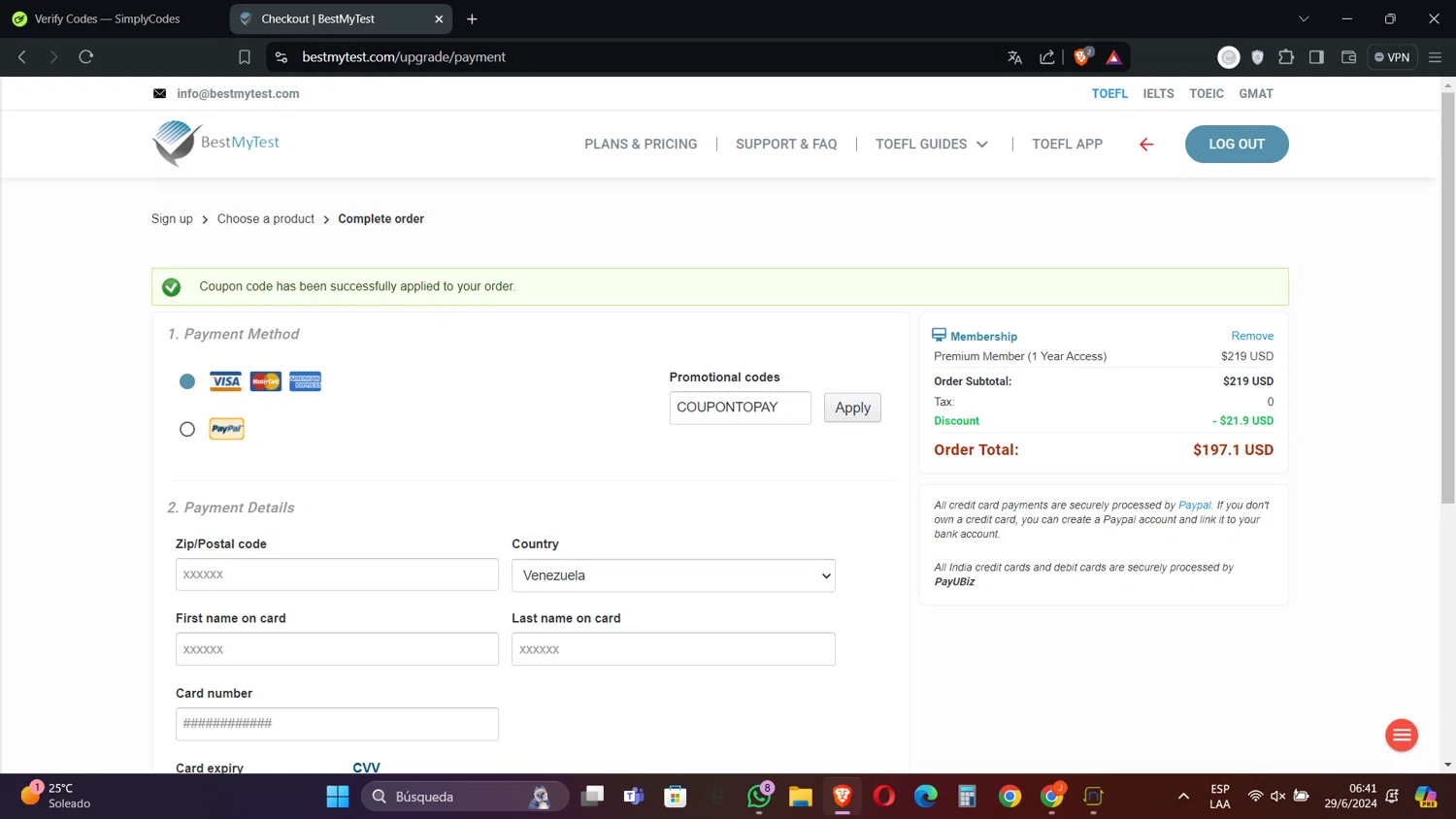
Task: Open the TOEFL APP menu item
Action: (x=1067, y=144)
